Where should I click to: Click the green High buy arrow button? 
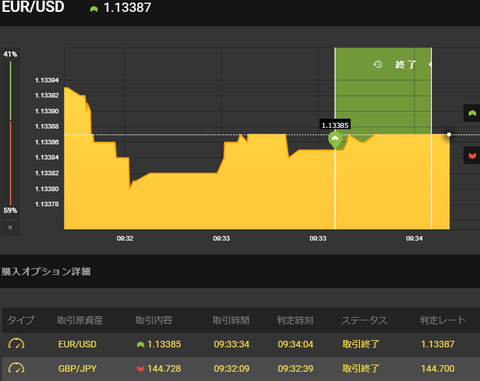click(472, 113)
